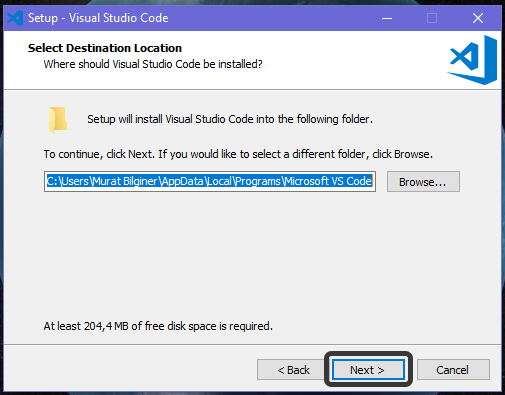
Task: Click the 'Select Destination Location' heading
Action: (x=105, y=48)
